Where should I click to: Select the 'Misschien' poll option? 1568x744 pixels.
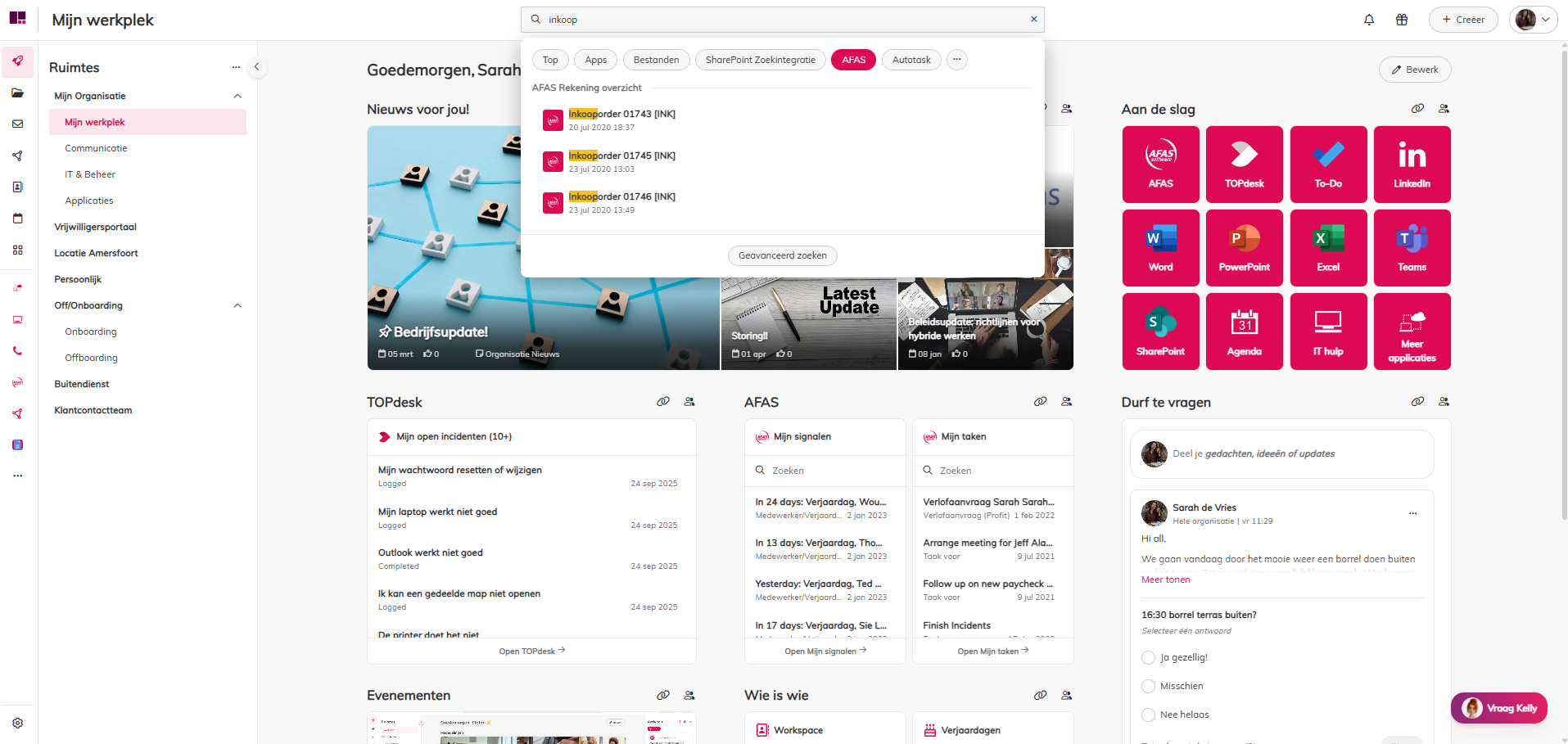[1148, 686]
